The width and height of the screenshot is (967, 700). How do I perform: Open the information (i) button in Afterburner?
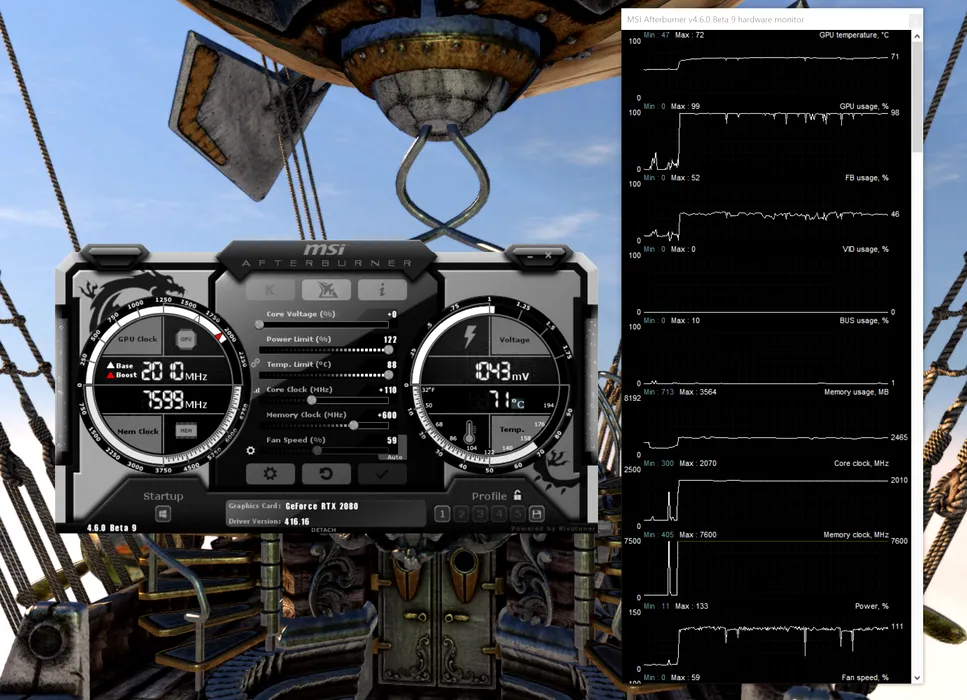pyautogui.click(x=382, y=289)
